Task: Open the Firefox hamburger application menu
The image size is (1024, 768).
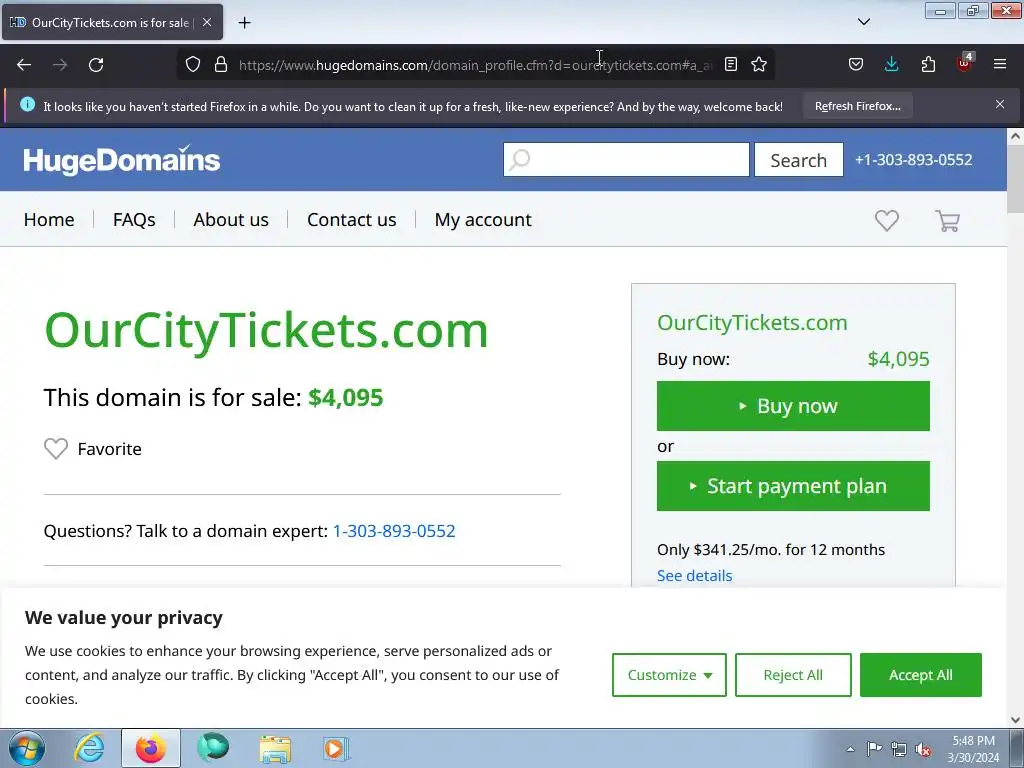Action: pos(999,64)
